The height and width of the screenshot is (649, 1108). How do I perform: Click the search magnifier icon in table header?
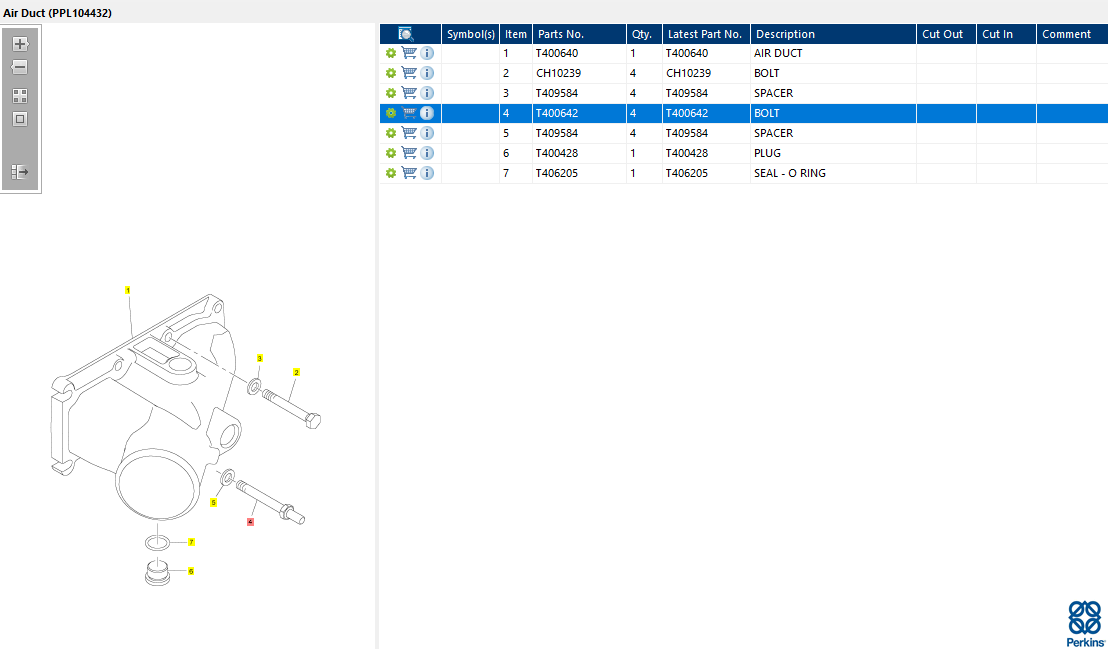click(x=406, y=34)
